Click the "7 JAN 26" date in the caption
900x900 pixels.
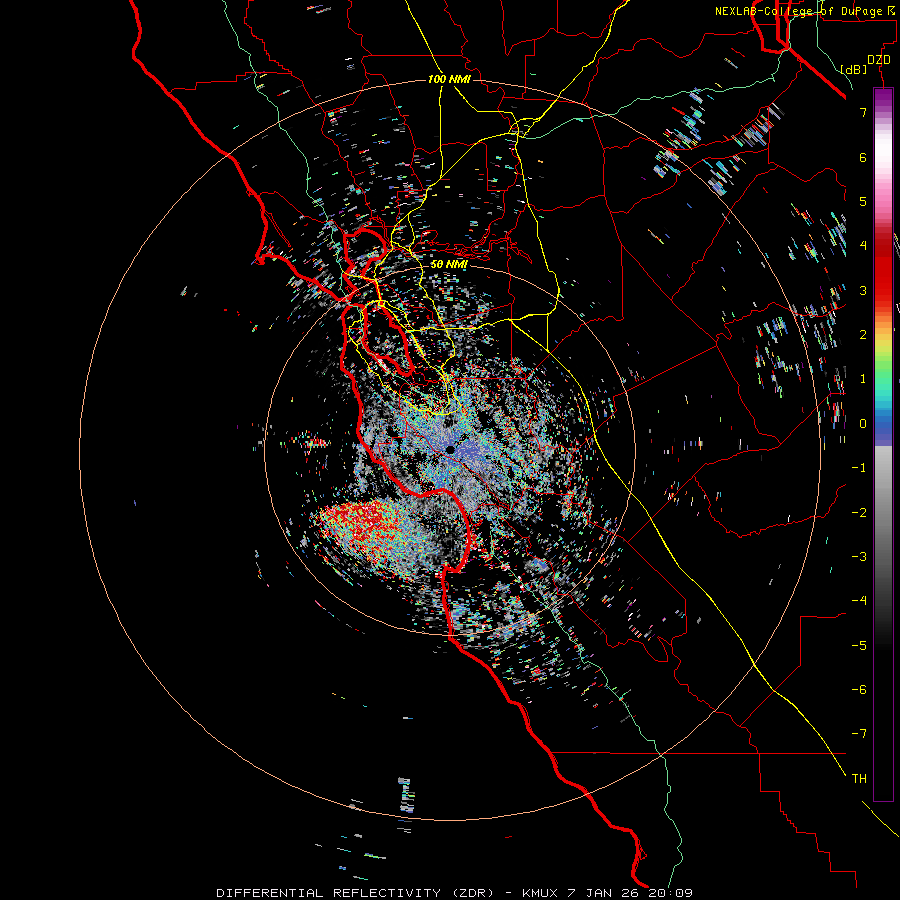click(x=606, y=893)
